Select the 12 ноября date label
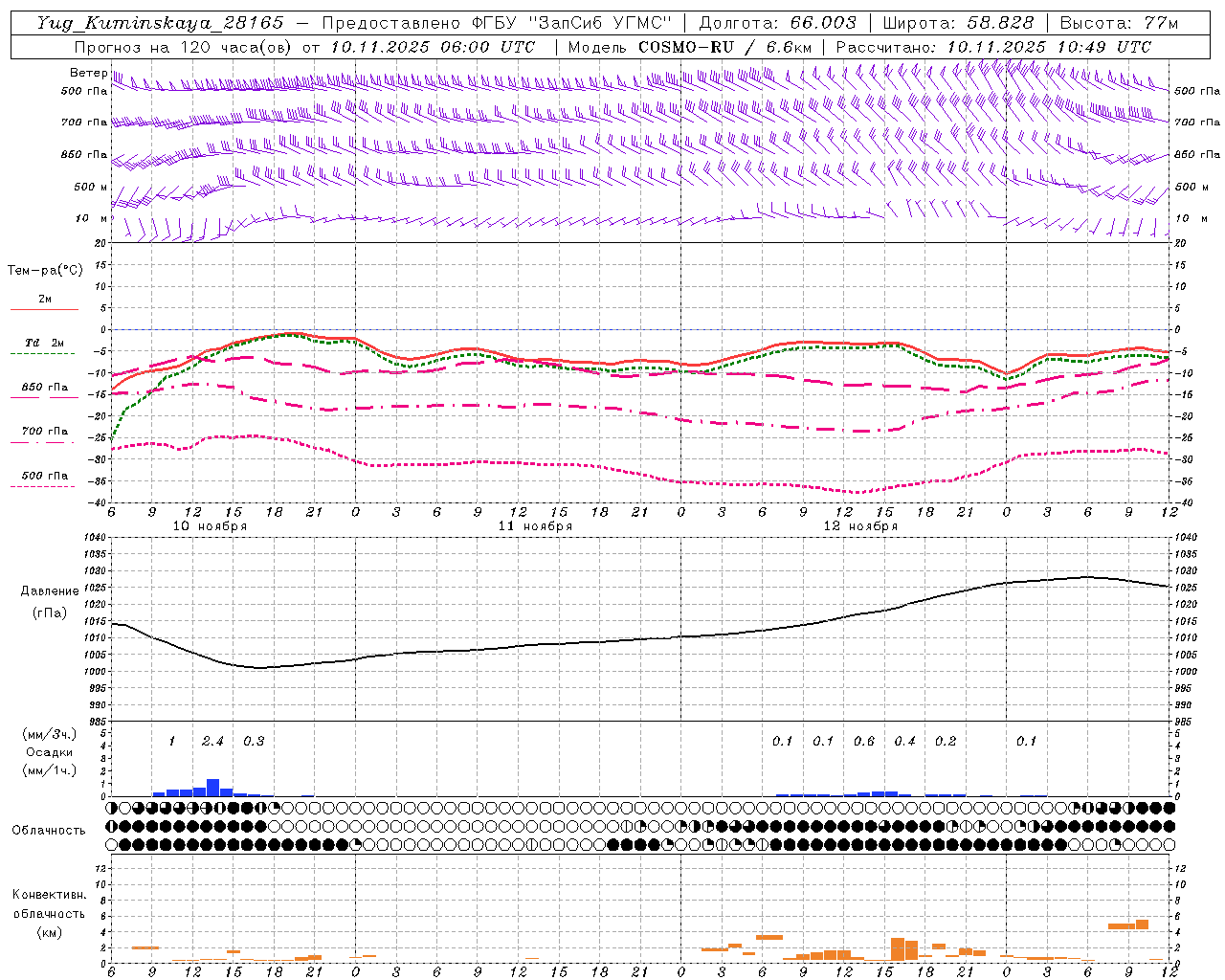Screen dimensions: 1225x980 click(860, 526)
